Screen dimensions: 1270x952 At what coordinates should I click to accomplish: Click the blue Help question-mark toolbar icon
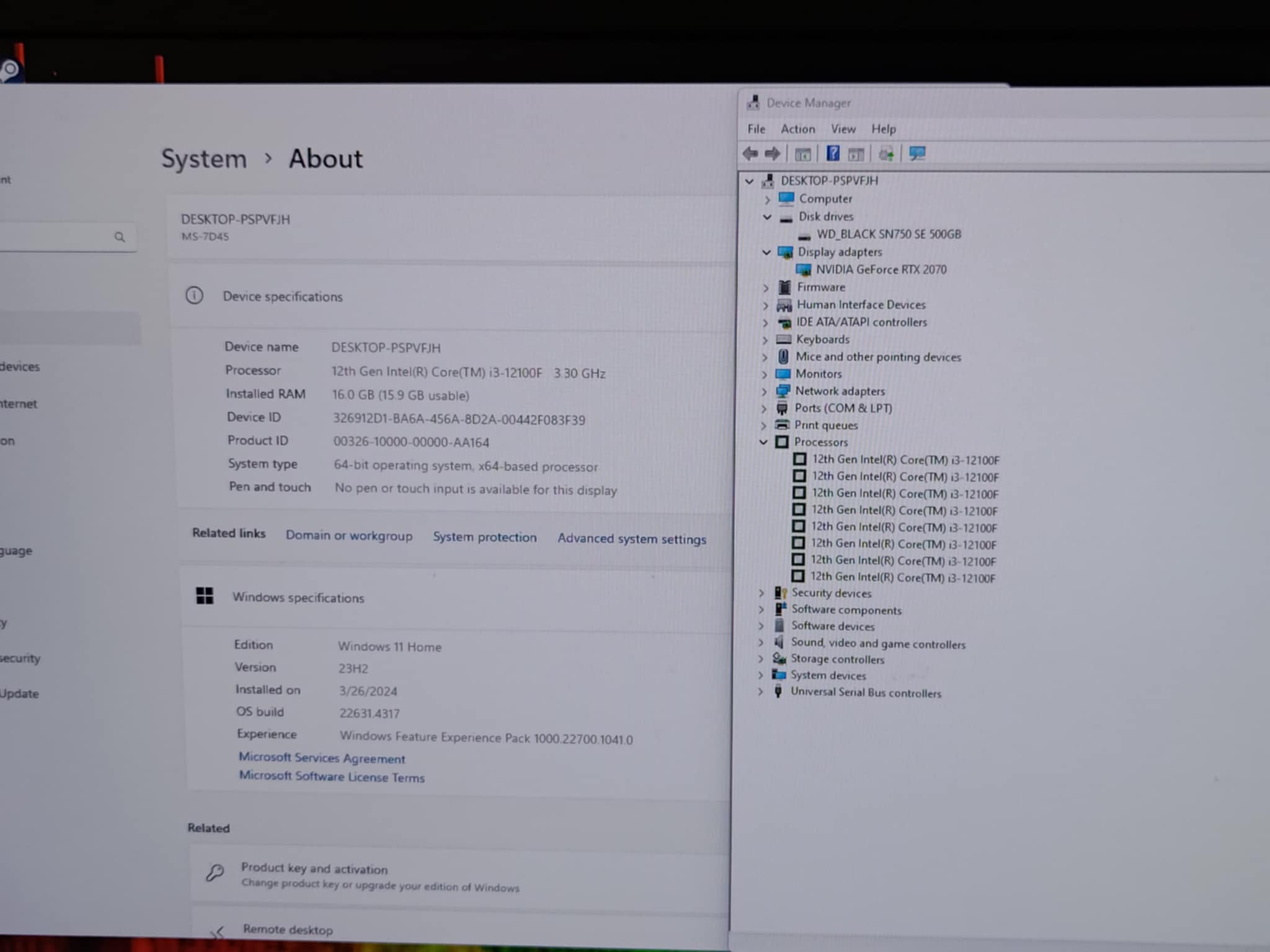[x=833, y=153]
